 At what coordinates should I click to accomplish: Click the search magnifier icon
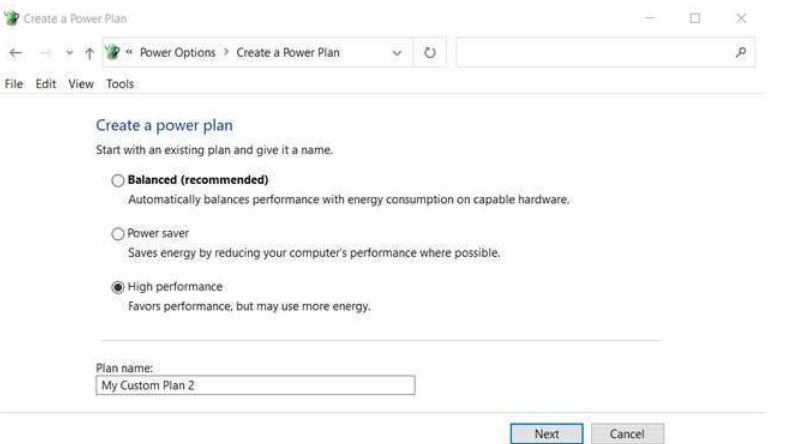click(x=738, y=53)
